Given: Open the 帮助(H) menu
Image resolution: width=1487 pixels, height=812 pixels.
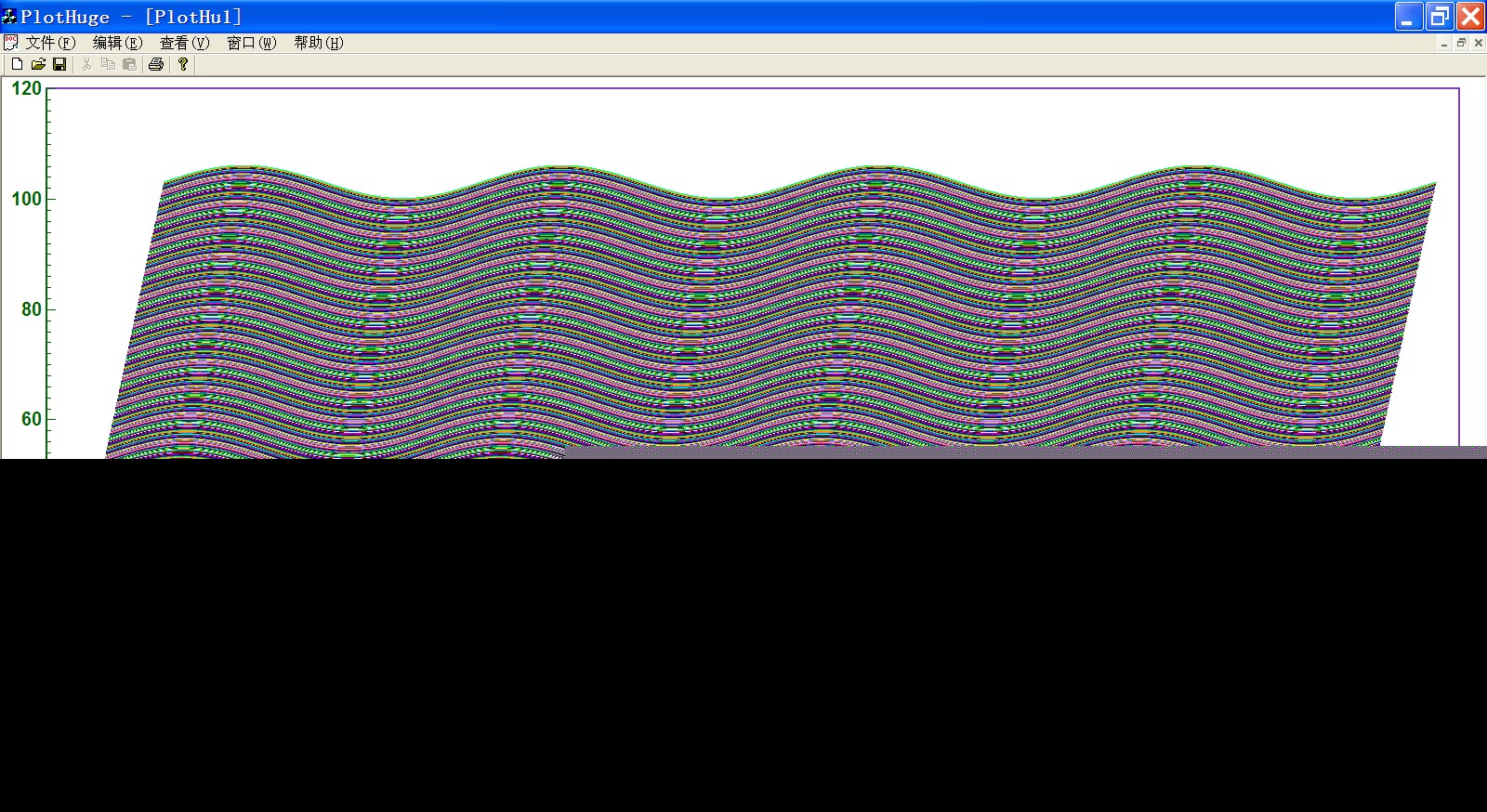Looking at the screenshot, I should coord(319,43).
